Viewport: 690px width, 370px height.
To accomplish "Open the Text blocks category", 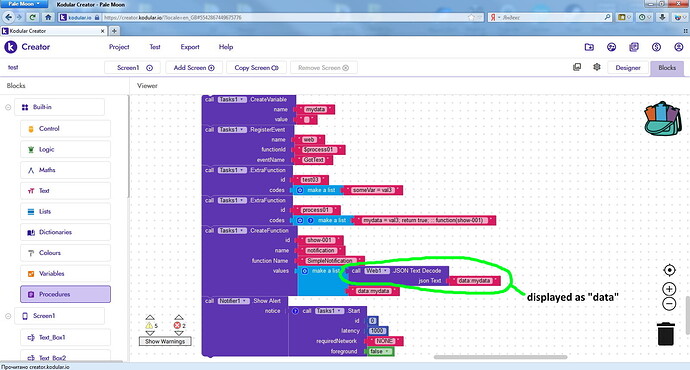I will (65, 190).
